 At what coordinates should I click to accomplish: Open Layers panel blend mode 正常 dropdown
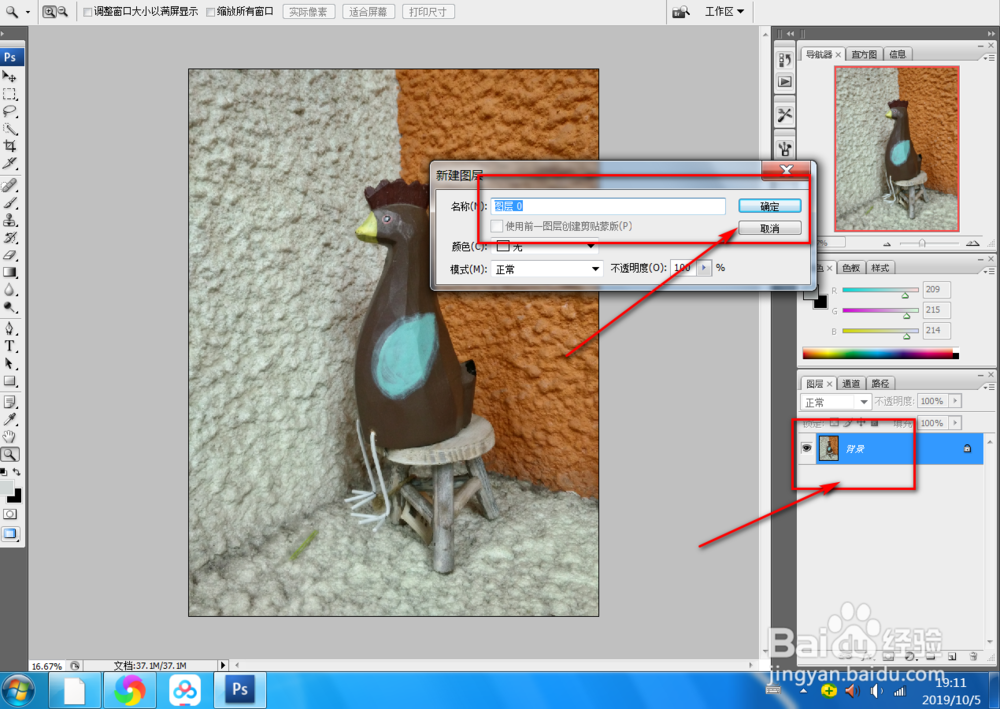tap(835, 402)
